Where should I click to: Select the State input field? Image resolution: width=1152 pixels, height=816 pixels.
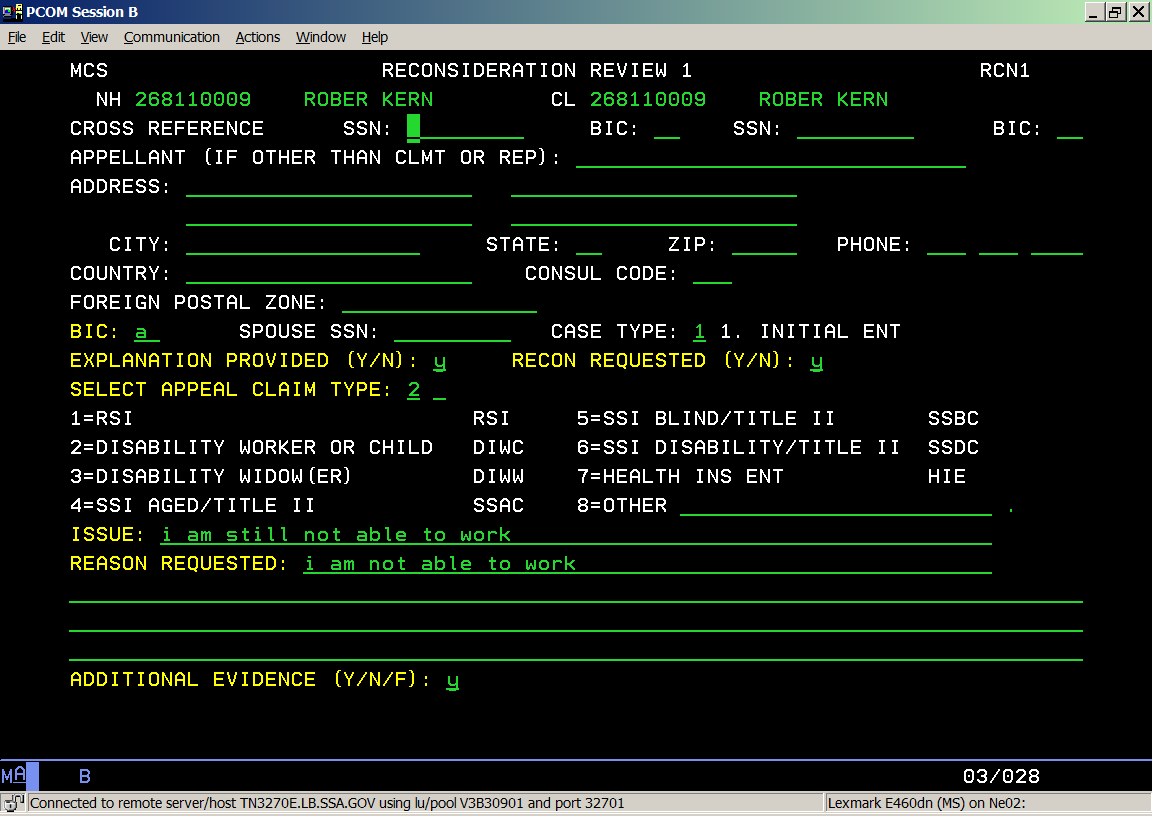pyautogui.click(x=589, y=245)
